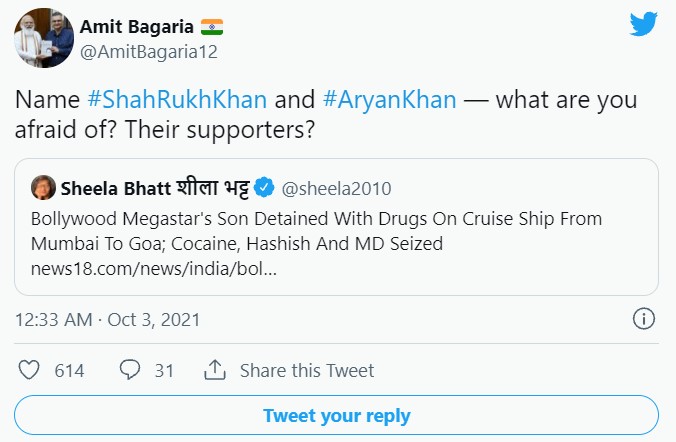Open Amit Bagaria's profile picture
Image resolution: width=676 pixels, height=442 pixels.
[x=41, y=40]
